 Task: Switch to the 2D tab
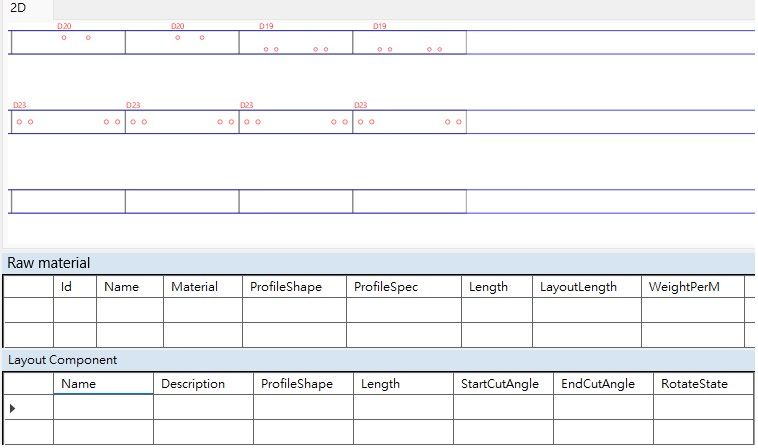(x=18, y=8)
